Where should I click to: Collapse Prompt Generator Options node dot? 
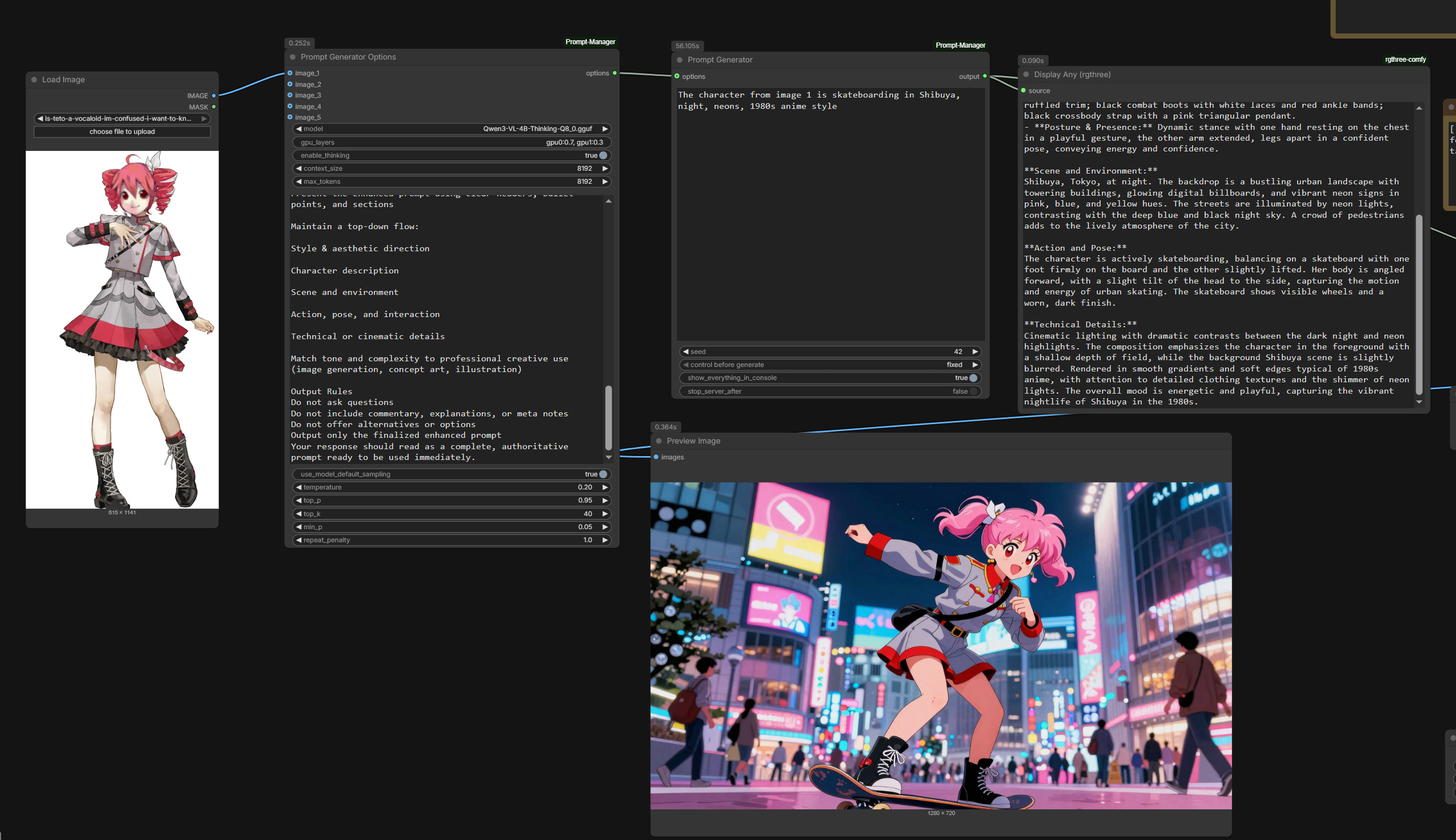293,57
